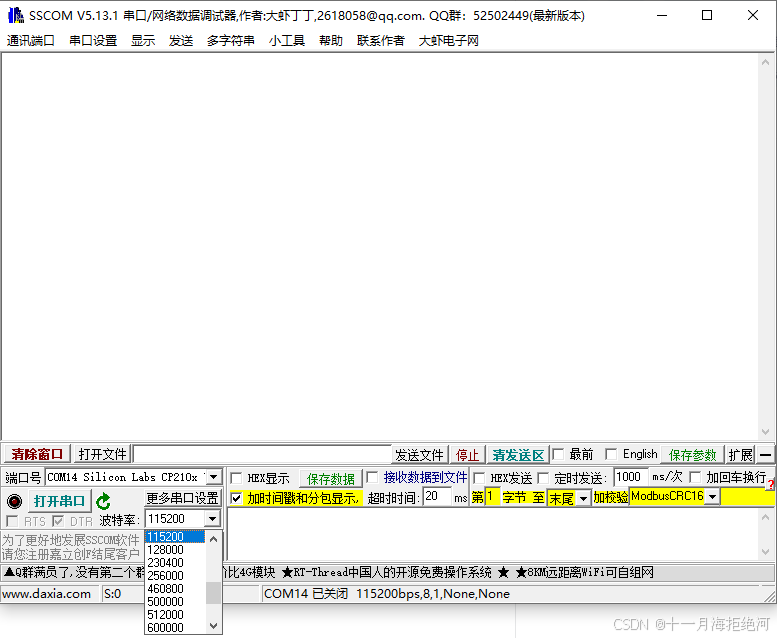Click the scrolling ad banner text
Image resolution: width=777 pixels, height=638 pixels.
(x=388, y=573)
